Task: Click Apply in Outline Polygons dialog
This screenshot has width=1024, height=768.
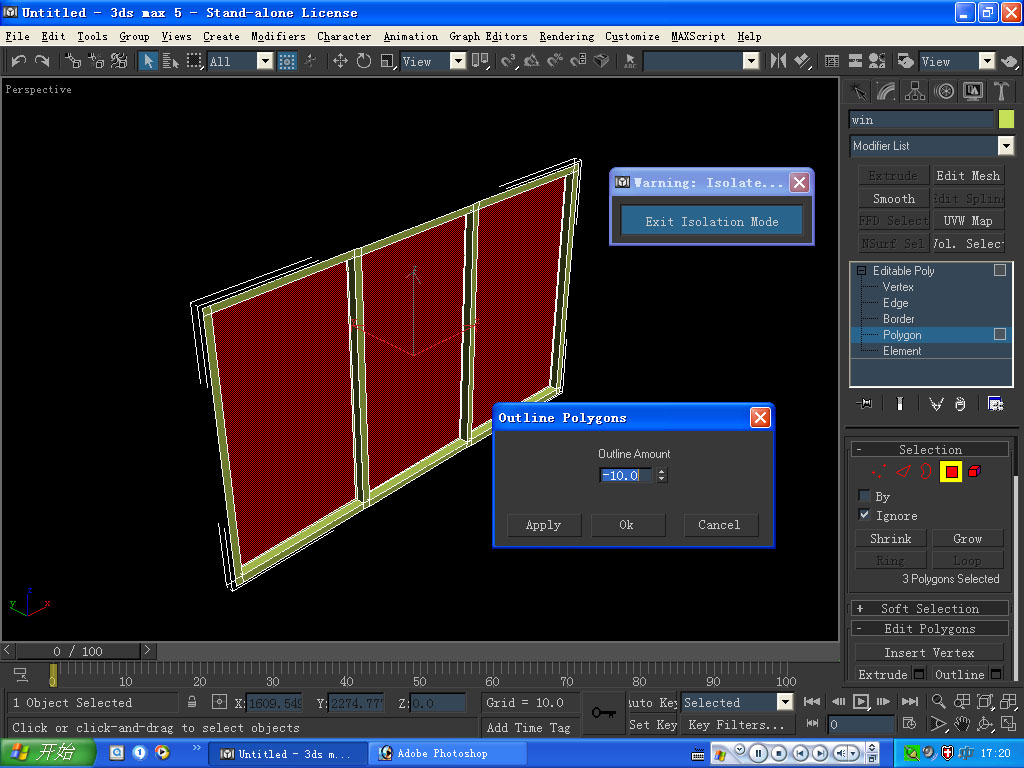Action: pos(543,525)
